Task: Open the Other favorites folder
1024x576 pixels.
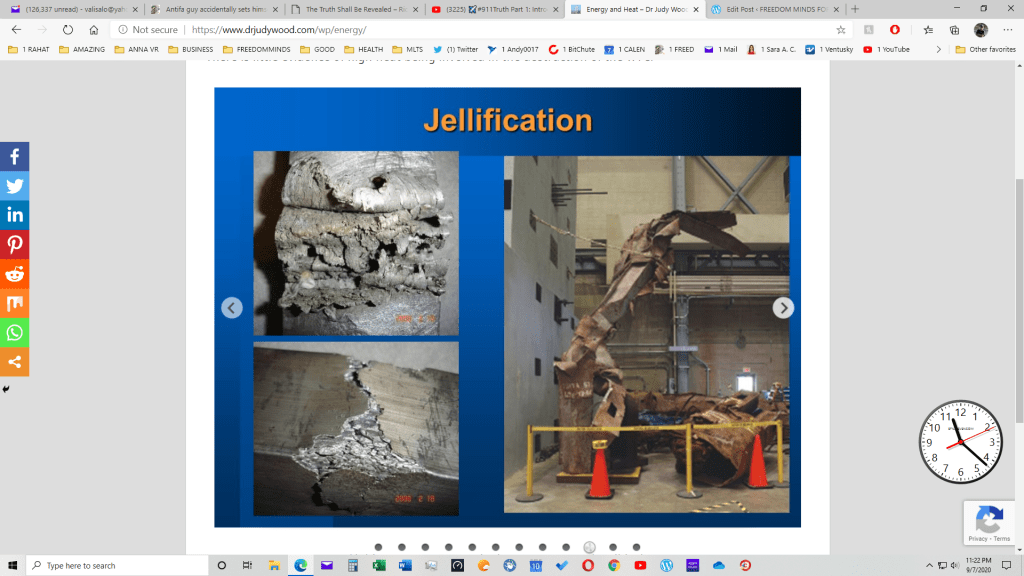Action: click(985, 49)
